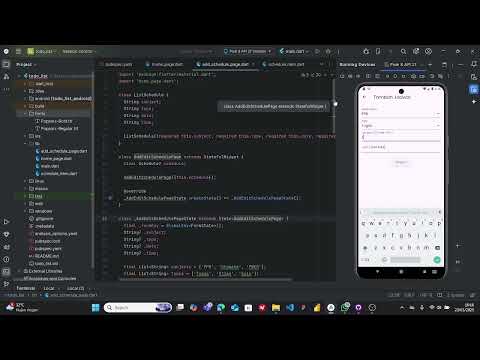Open the Gemini sparkle icon
The height and width of the screenshot is (360, 480).
pyautogui.click(x=474, y=102)
